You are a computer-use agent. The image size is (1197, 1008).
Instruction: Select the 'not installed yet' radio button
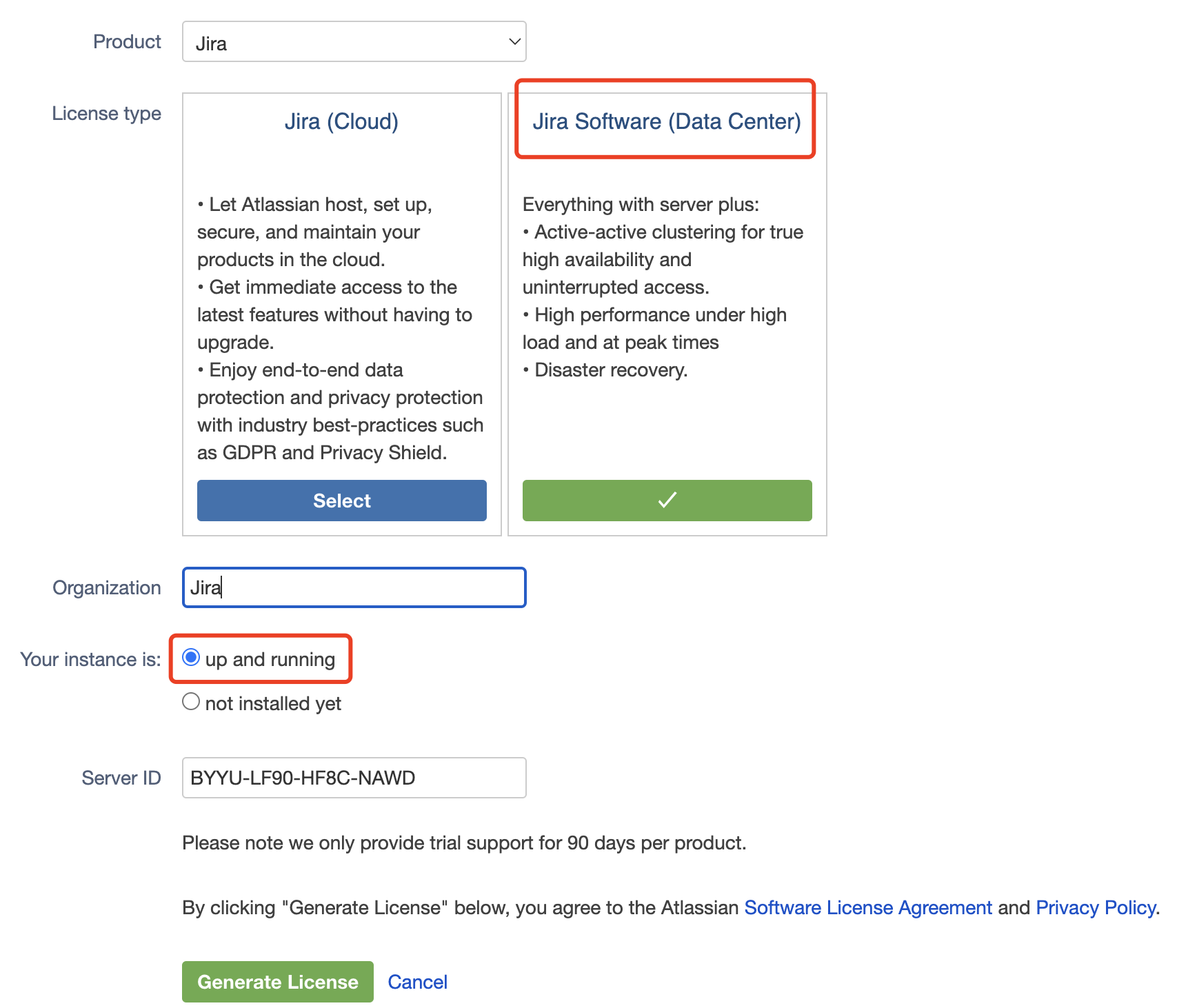pos(192,702)
